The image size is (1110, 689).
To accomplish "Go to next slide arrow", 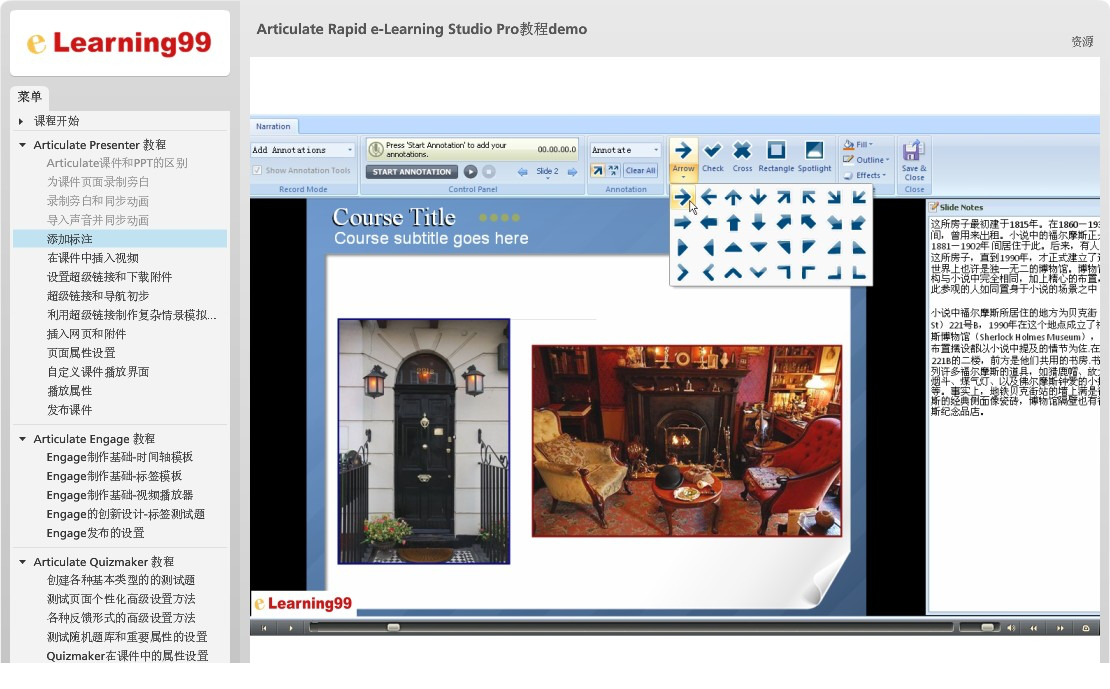I will (573, 172).
